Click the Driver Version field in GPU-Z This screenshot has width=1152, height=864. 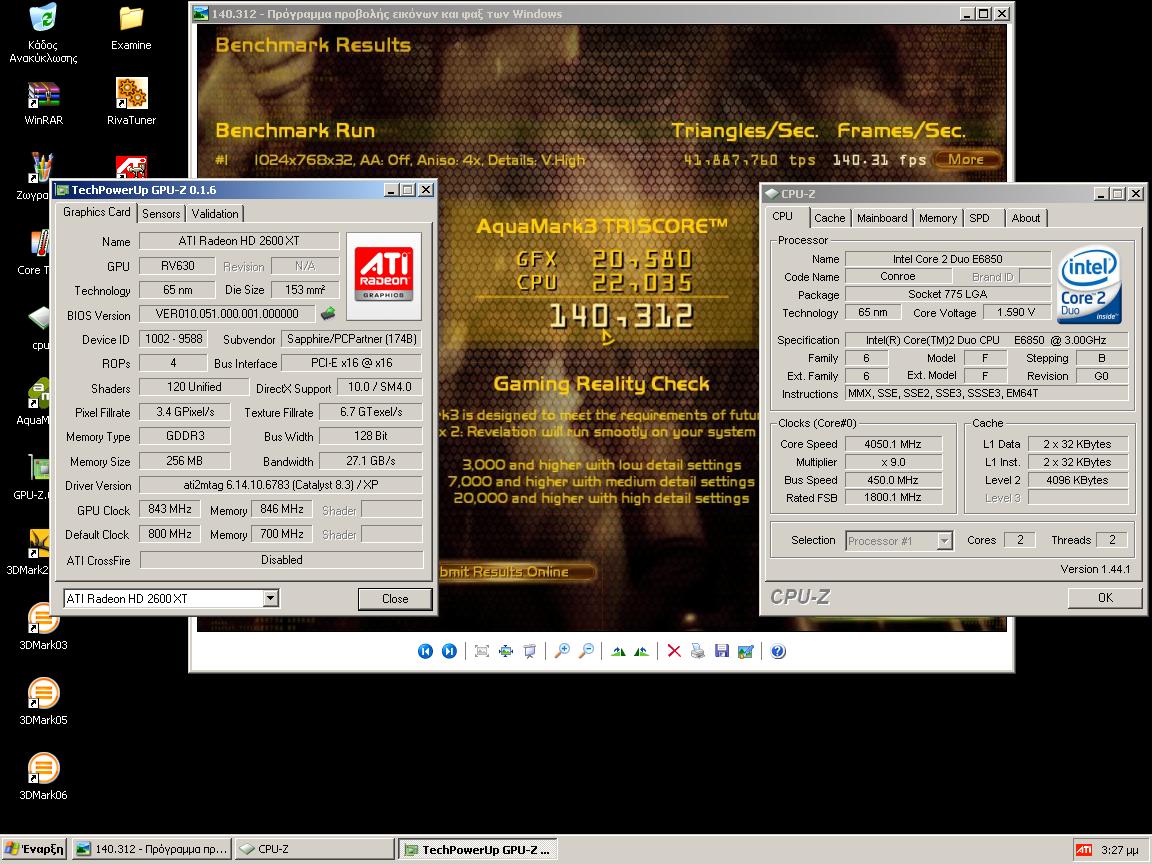[281, 485]
